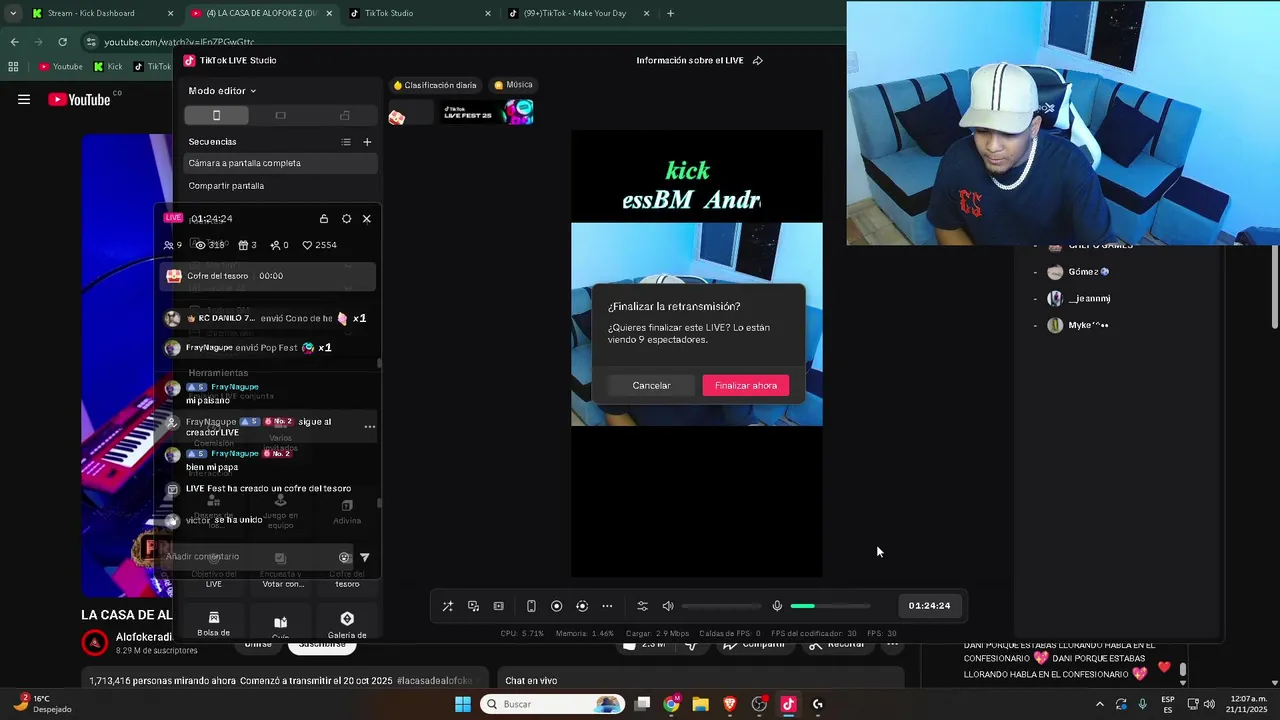
Task: Click the YouTube logo
Action: coord(79,99)
